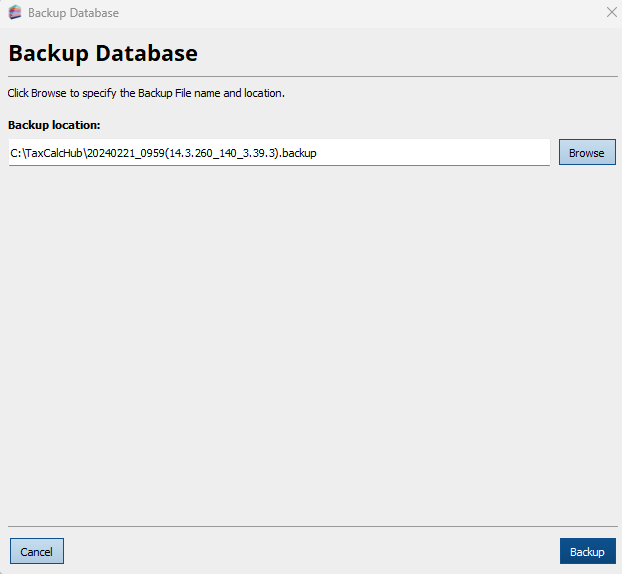Click the empty grey panel area

tap(310, 340)
